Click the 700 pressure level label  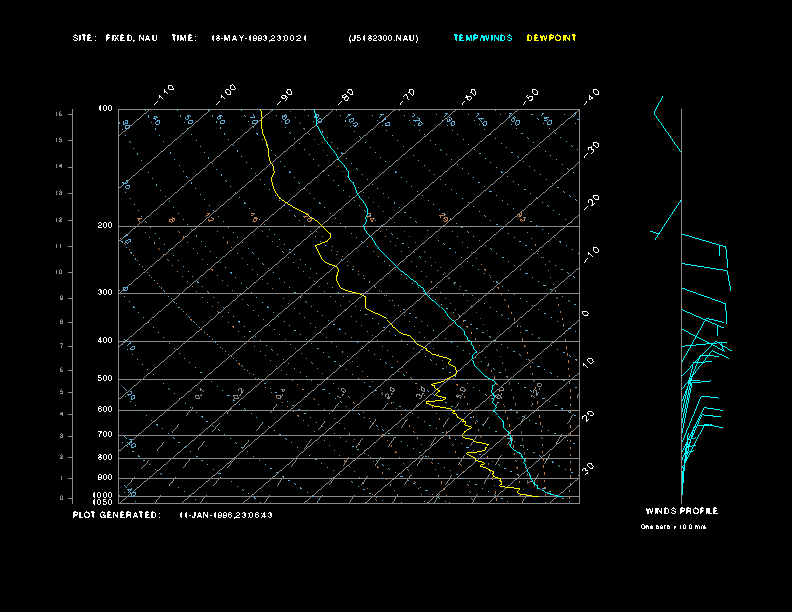[105, 434]
